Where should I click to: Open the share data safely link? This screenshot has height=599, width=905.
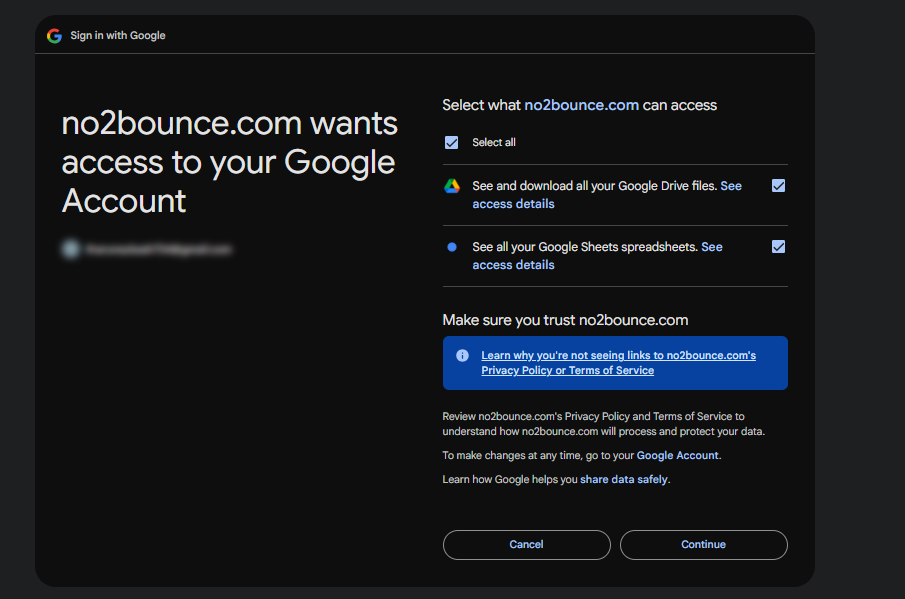pyautogui.click(x=624, y=480)
